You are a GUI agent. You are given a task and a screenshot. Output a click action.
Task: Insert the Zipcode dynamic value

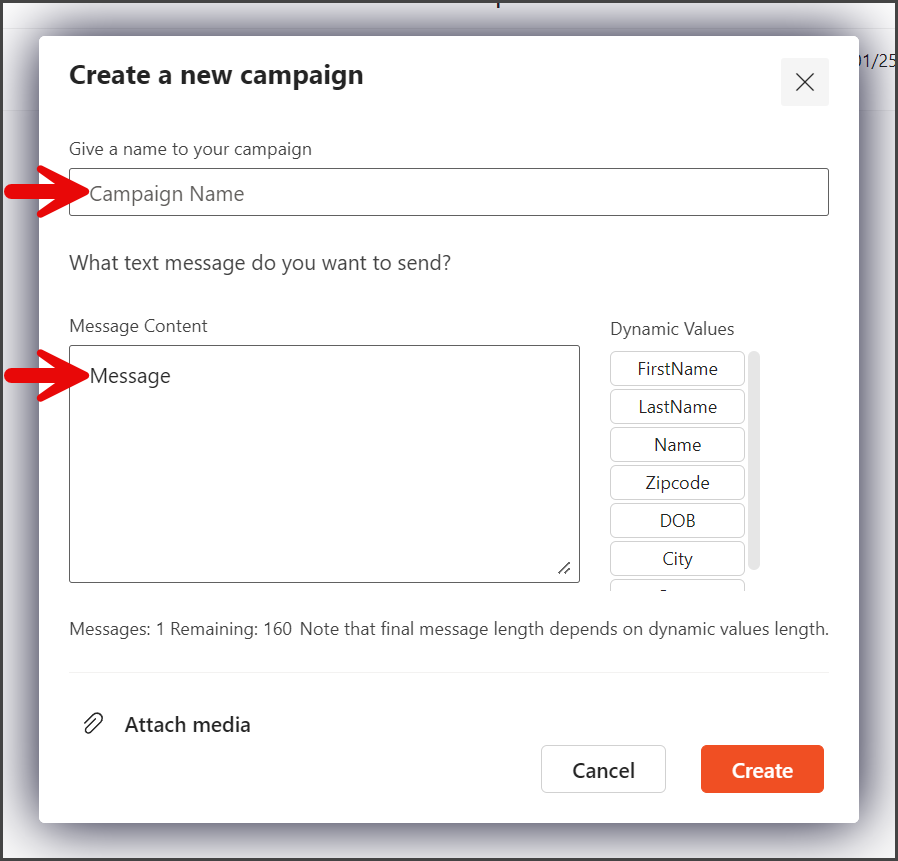coord(677,482)
